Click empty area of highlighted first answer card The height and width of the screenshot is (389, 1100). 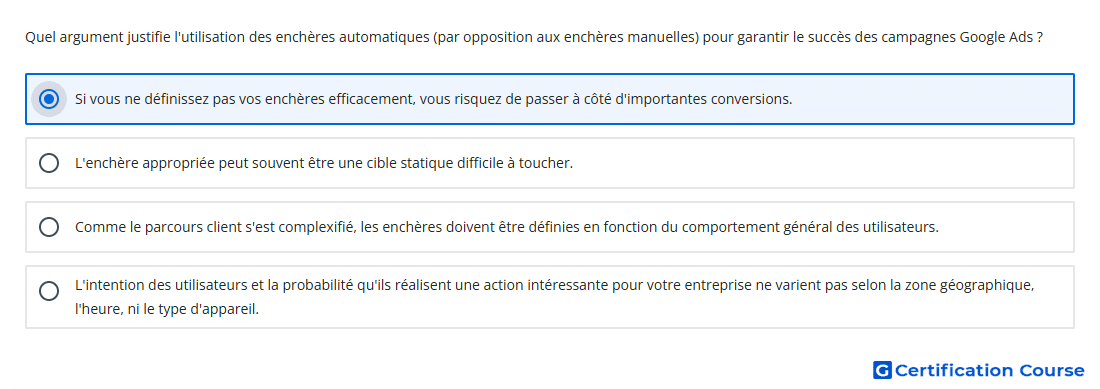tap(933, 99)
